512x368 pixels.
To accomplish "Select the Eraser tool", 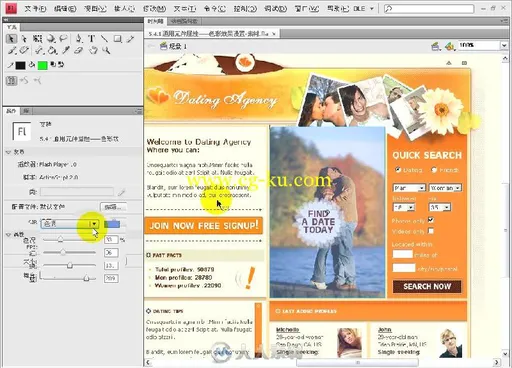I will tap(79, 51).
